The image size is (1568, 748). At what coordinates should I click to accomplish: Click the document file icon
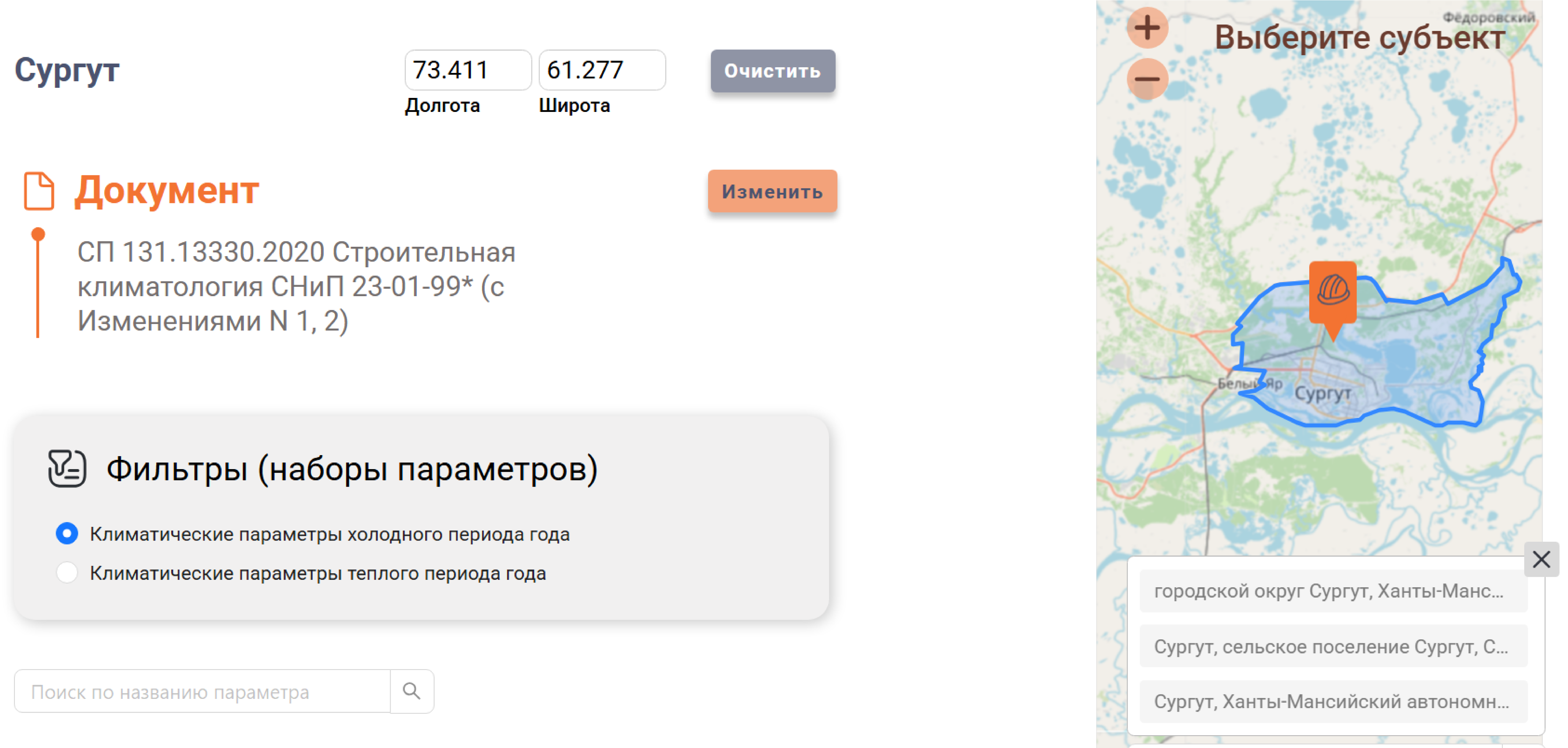tap(39, 191)
